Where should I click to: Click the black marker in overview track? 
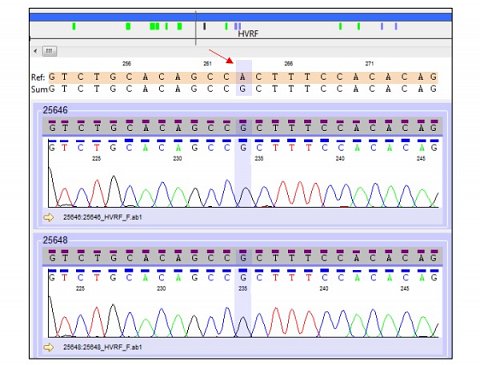(x=204, y=26)
